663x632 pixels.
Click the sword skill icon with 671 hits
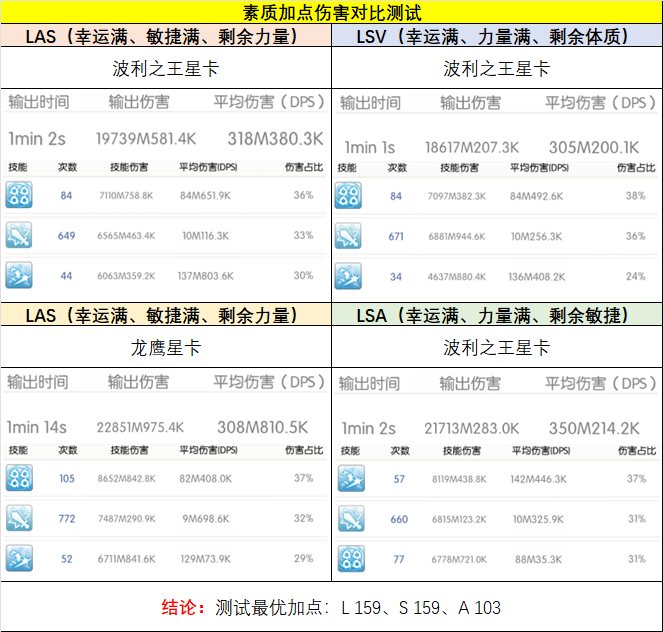tap(351, 236)
